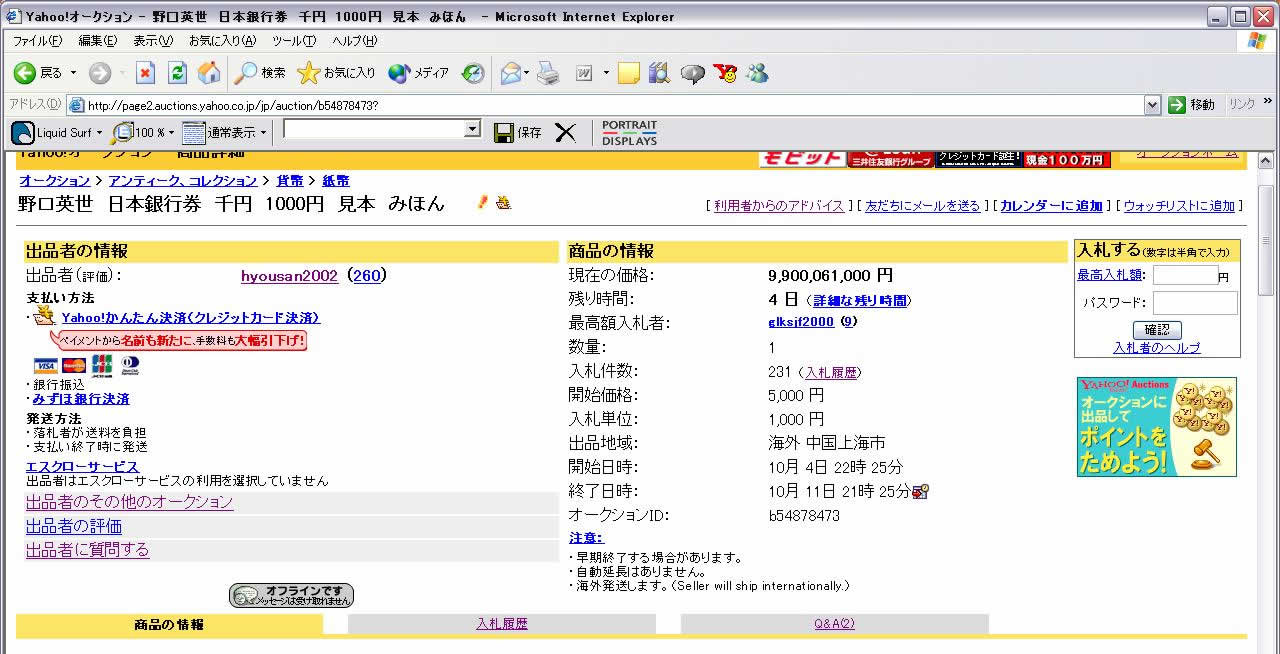1280x654 pixels.
Task: Open the Discuss speech bubble icon
Action: [x=692, y=73]
